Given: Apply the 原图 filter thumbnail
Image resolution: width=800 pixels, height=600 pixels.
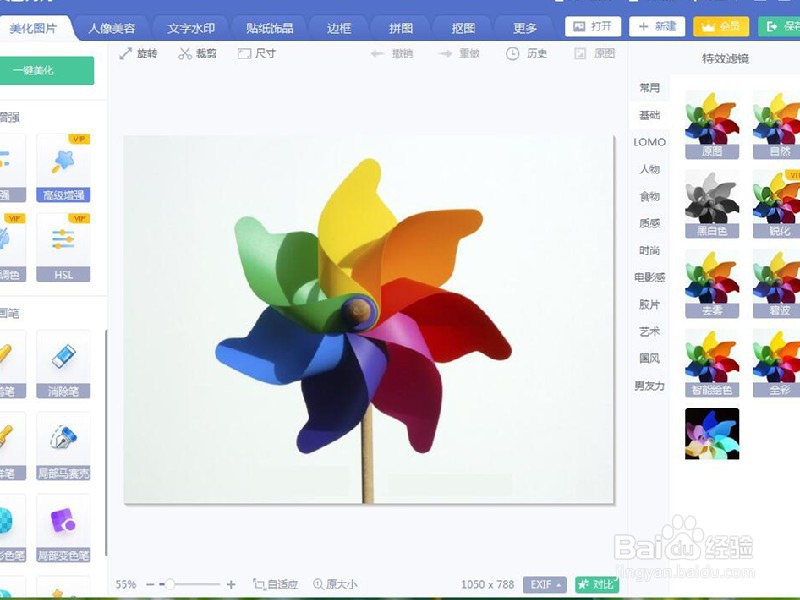Looking at the screenshot, I should coord(712,125).
